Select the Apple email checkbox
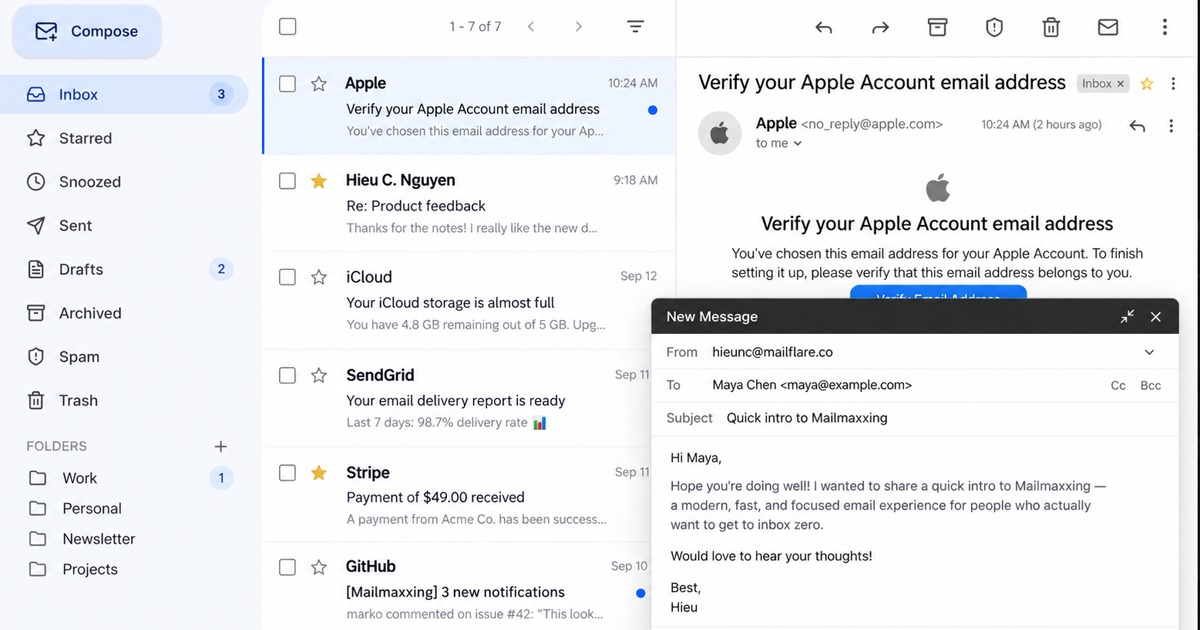1200x630 pixels. click(288, 84)
